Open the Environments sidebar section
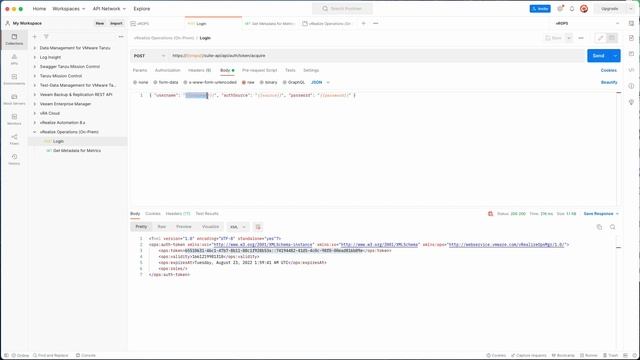Image resolution: width=640 pixels, height=360 pixels. coord(14,79)
